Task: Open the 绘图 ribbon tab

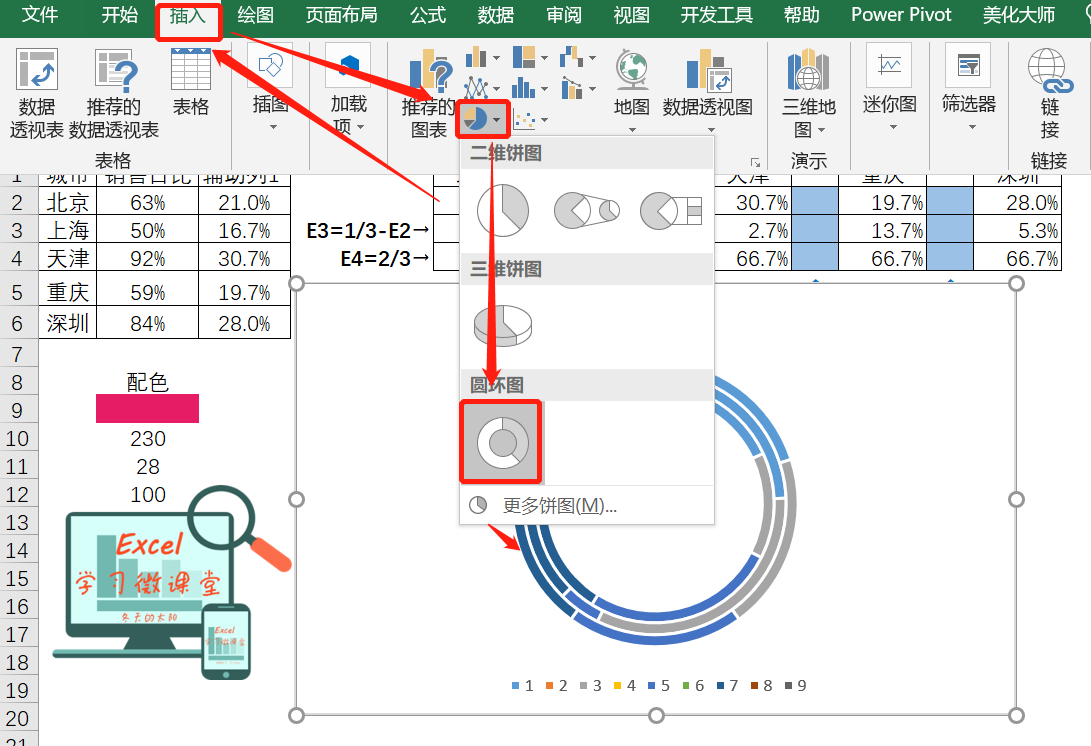Action: pyautogui.click(x=255, y=15)
